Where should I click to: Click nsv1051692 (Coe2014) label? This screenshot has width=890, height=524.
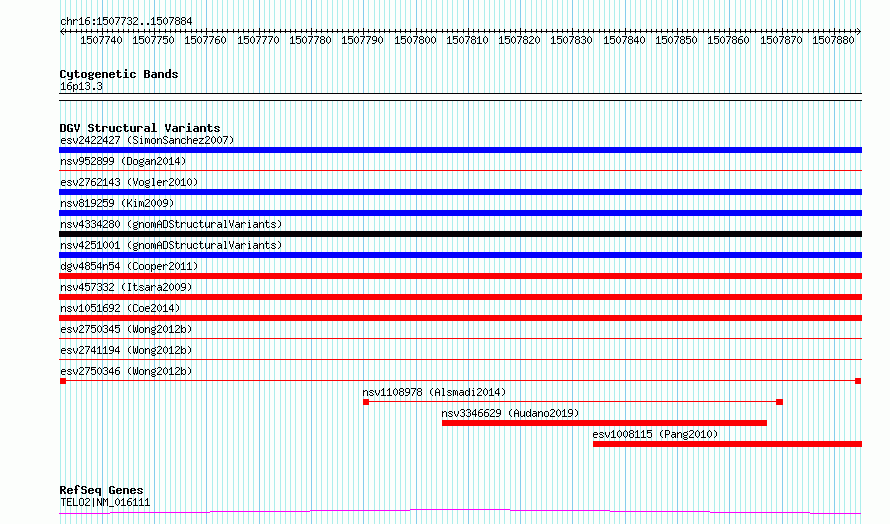click(x=120, y=308)
